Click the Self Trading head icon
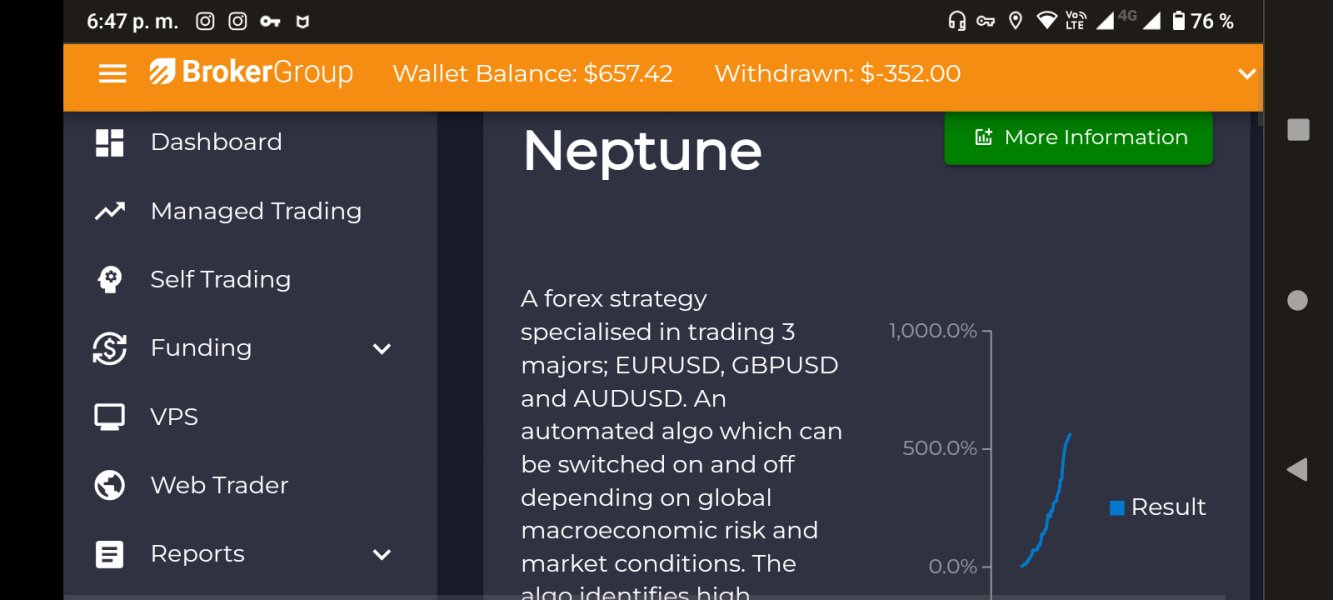This screenshot has height=600, width=1333. (109, 280)
